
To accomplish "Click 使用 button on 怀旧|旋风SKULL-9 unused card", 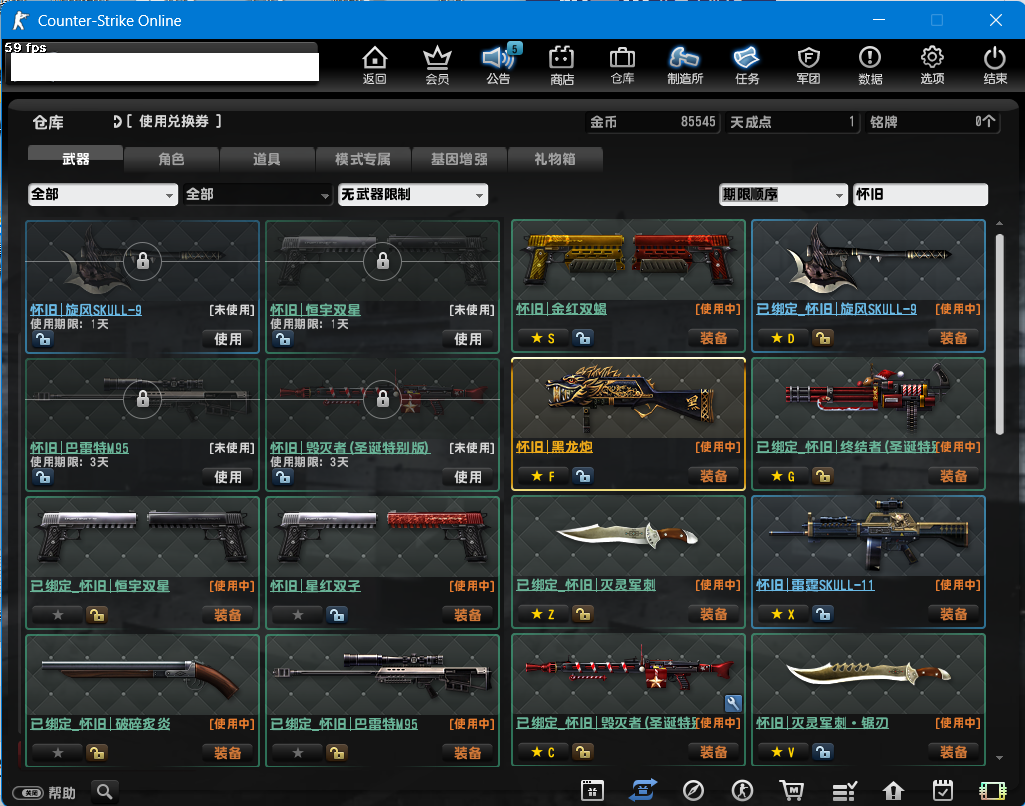I will [227, 339].
